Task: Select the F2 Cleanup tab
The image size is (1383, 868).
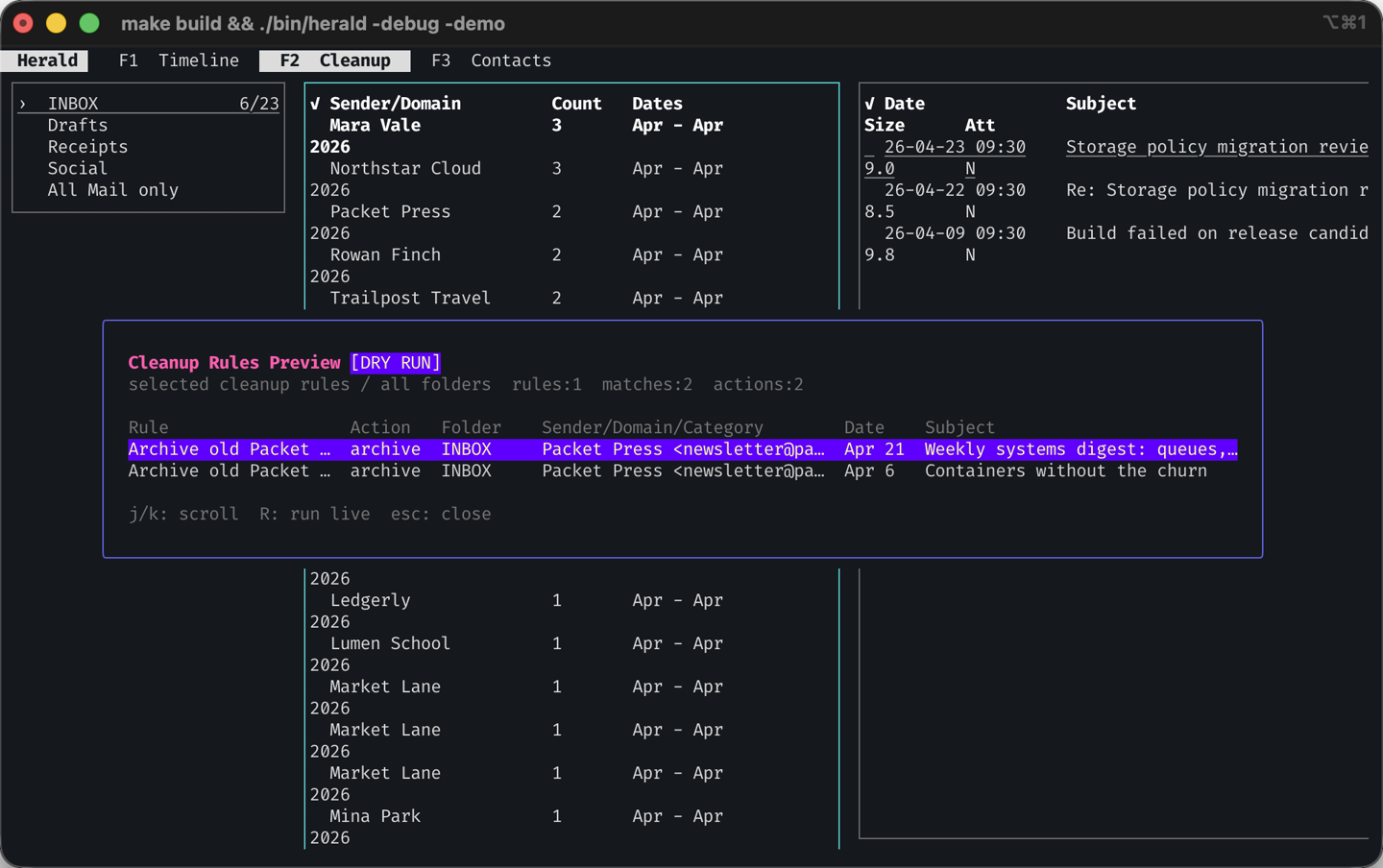Action: (335, 60)
